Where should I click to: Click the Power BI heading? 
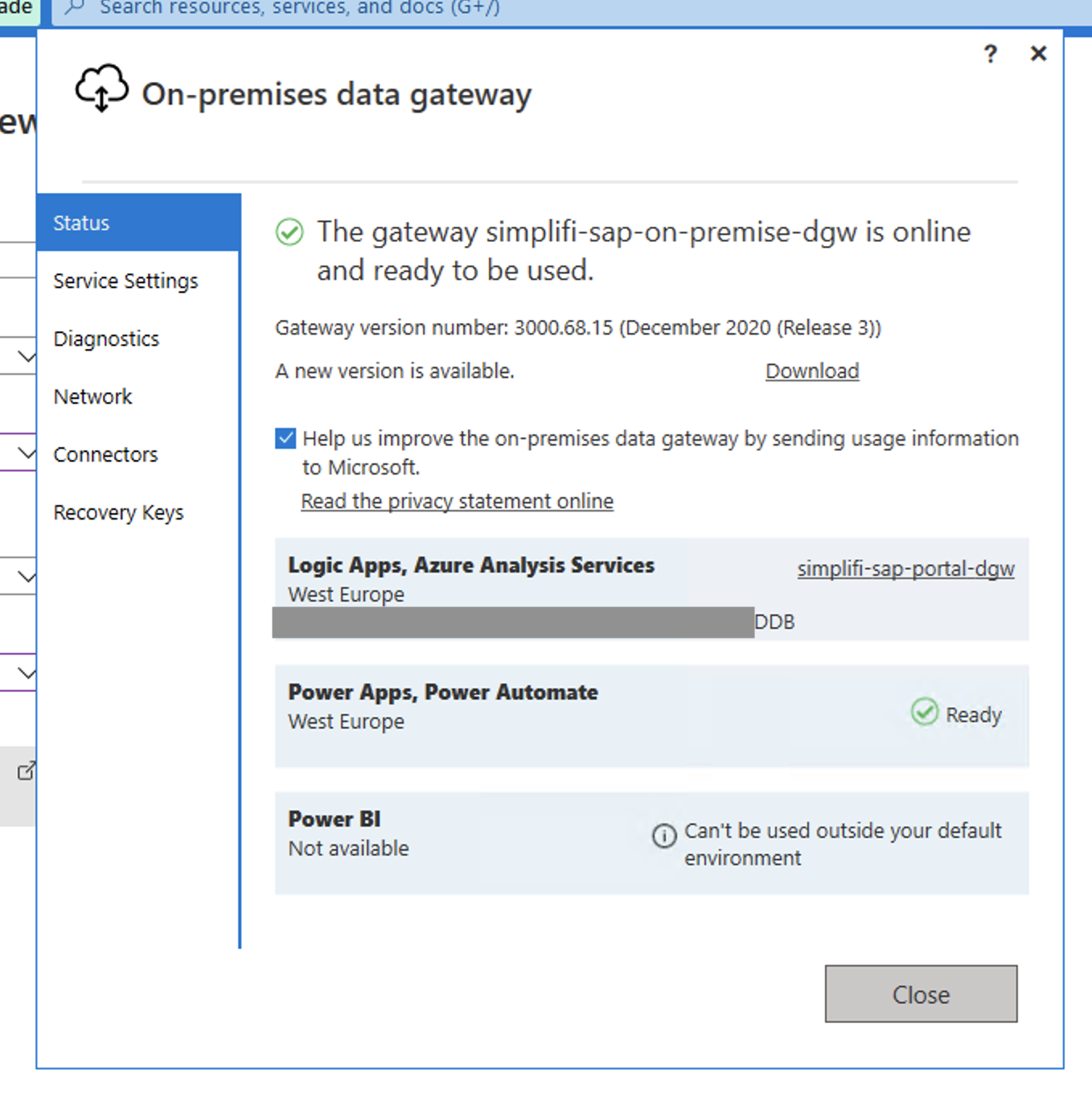(335, 820)
